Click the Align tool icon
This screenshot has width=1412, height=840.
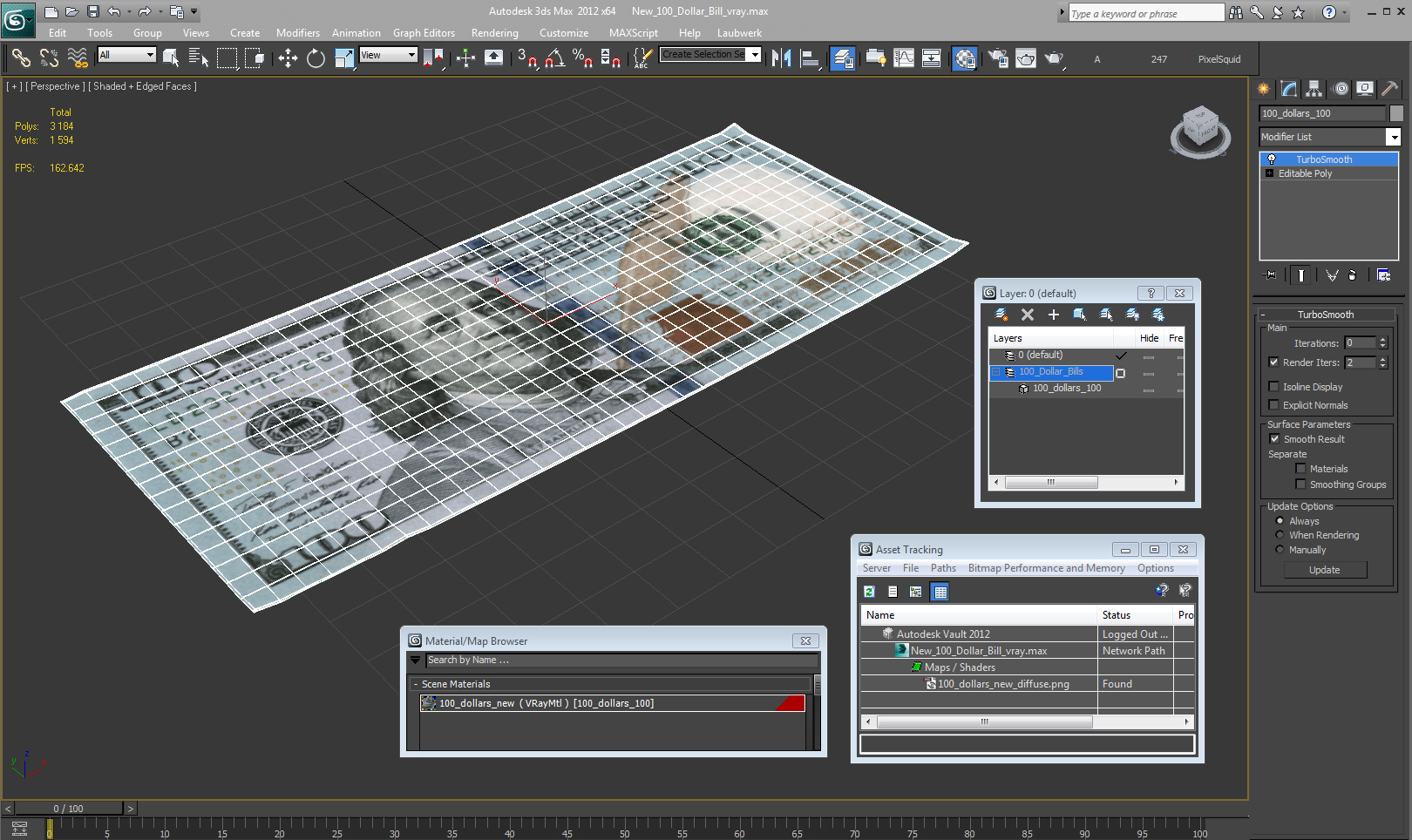pyautogui.click(x=811, y=58)
